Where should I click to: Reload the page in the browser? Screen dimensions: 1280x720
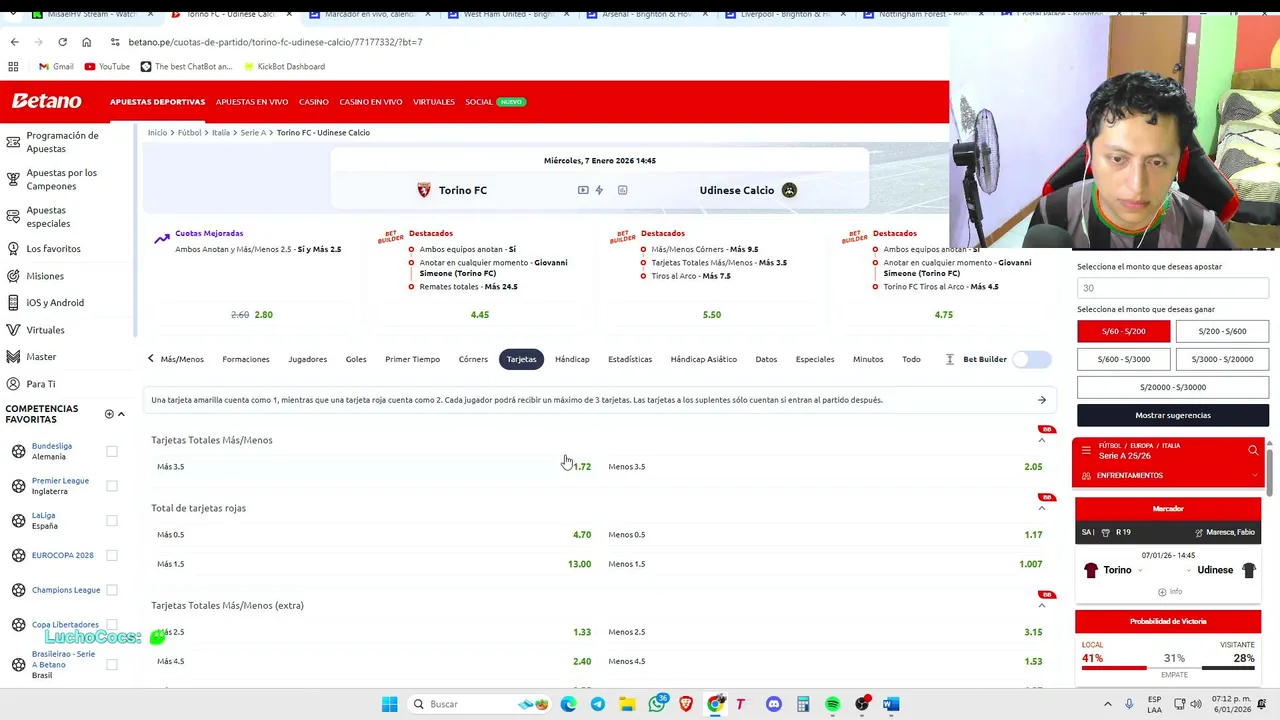click(62, 42)
